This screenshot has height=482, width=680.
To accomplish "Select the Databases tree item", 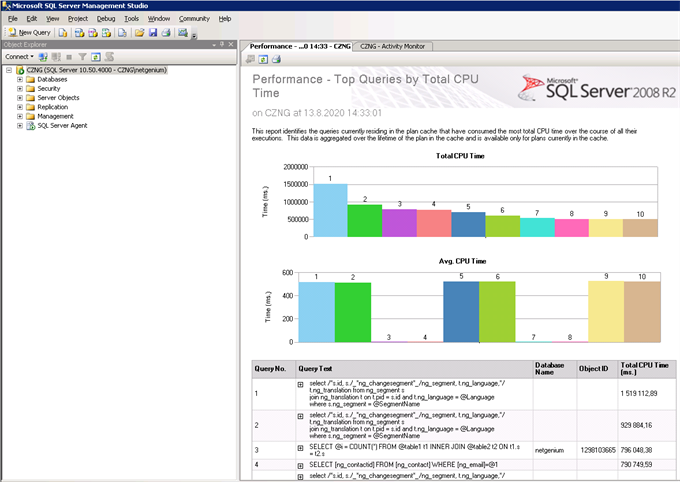I will (x=52, y=79).
